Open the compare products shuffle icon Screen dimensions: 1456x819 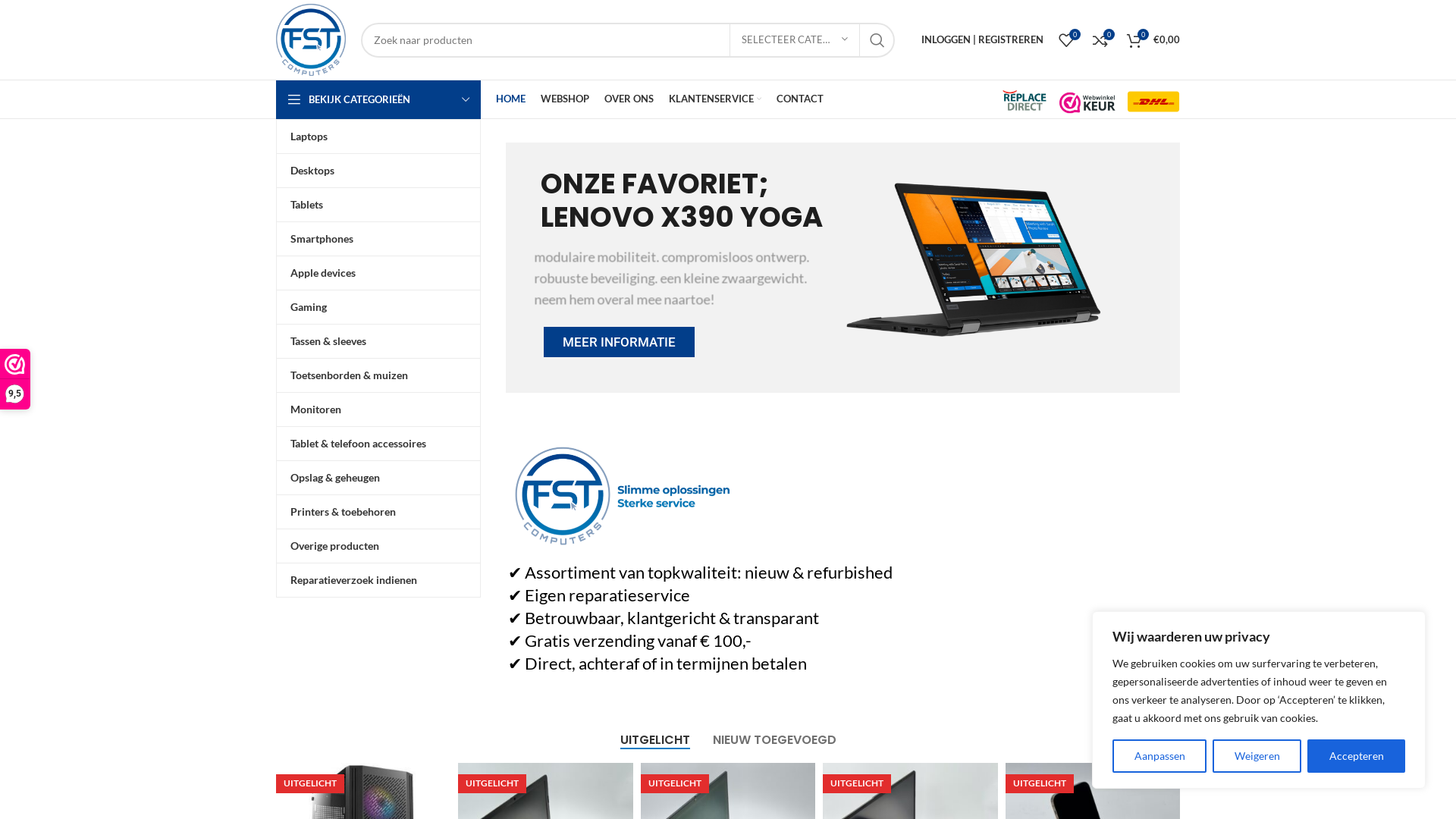click(1100, 40)
